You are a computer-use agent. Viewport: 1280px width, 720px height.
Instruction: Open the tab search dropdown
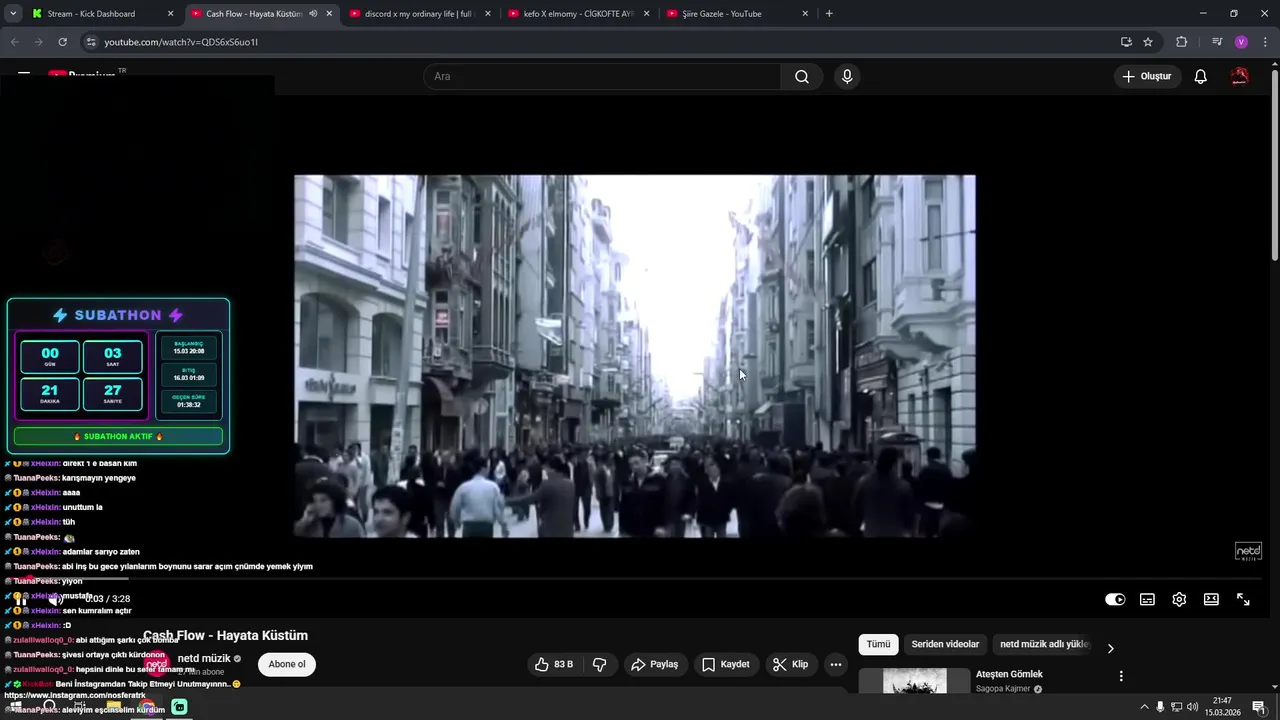[x=13, y=14]
